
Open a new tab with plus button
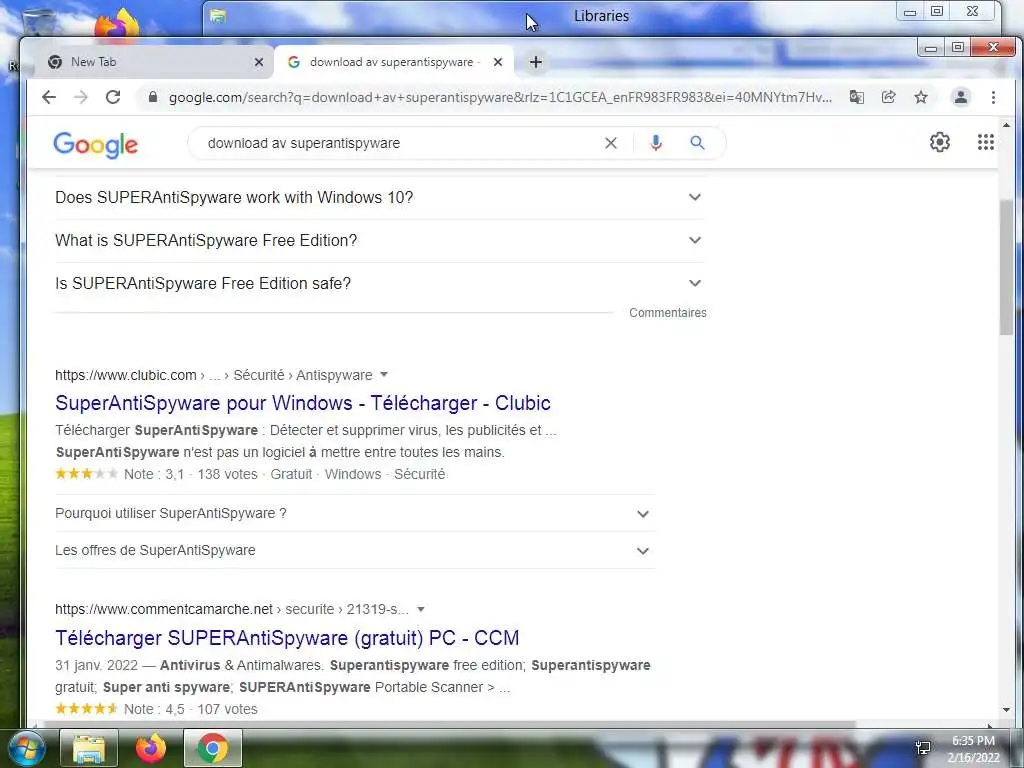536,62
